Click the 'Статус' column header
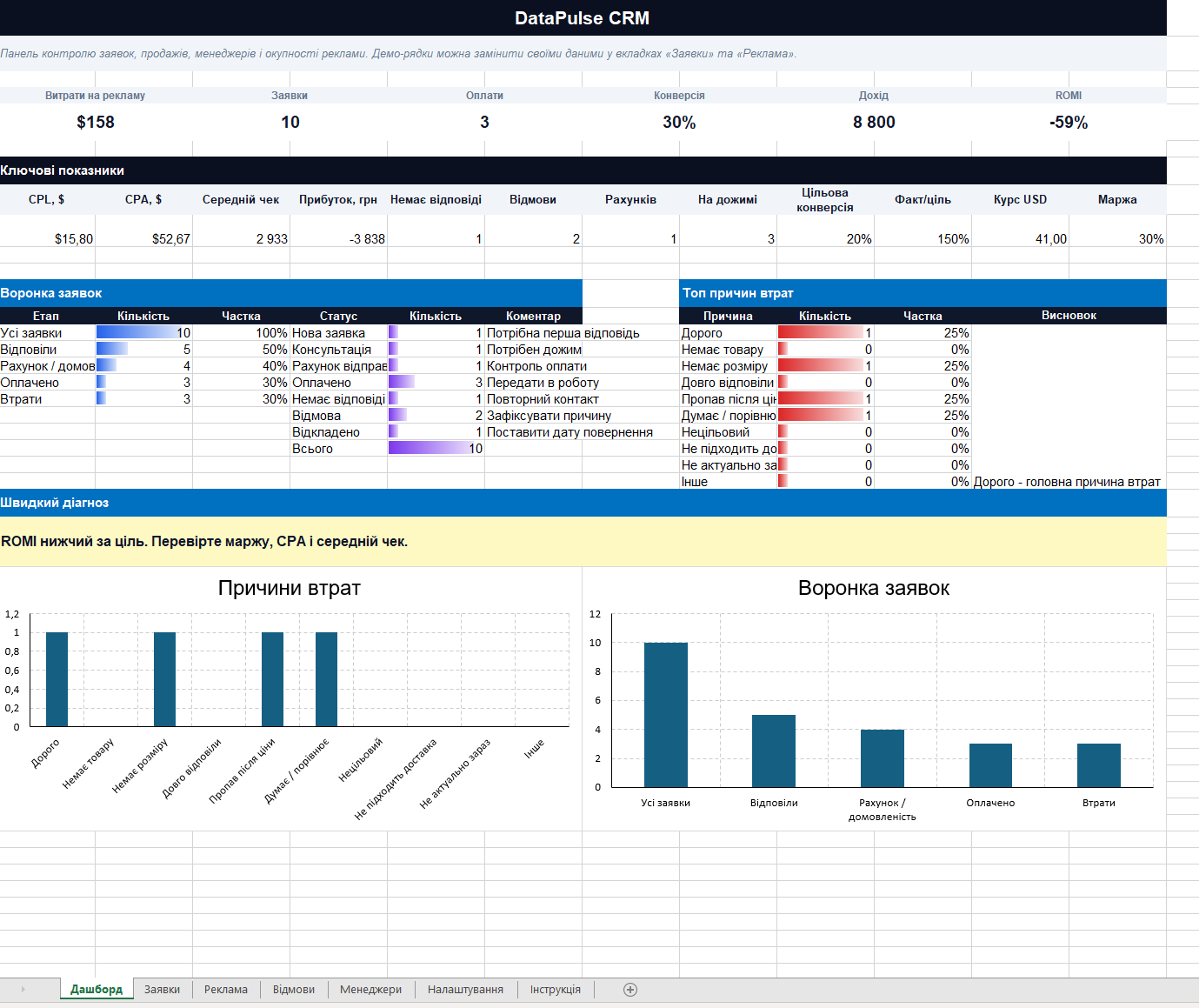Image resolution: width=1199 pixels, height=1008 pixels. coord(338,316)
